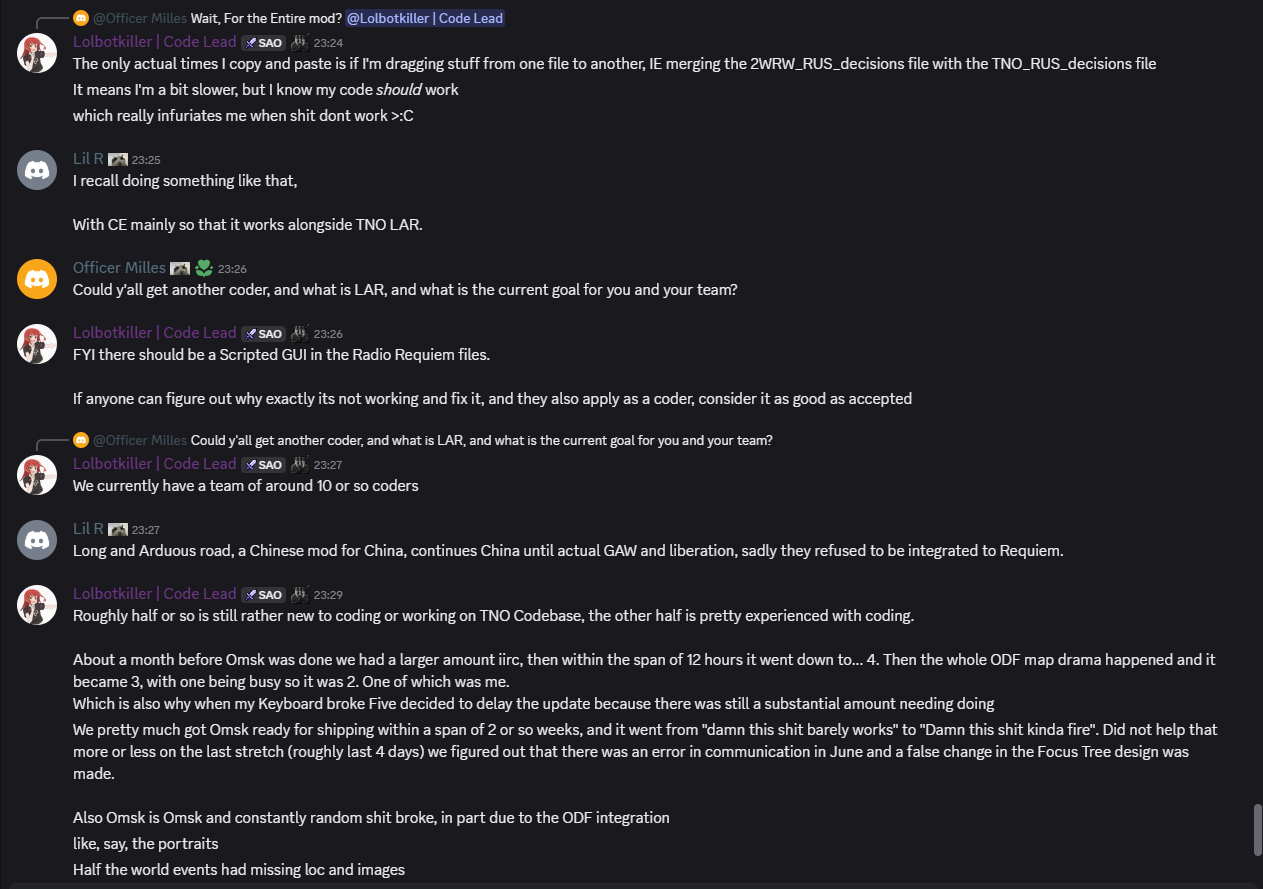Click the chat scrollbar thumb

(x=1257, y=829)
